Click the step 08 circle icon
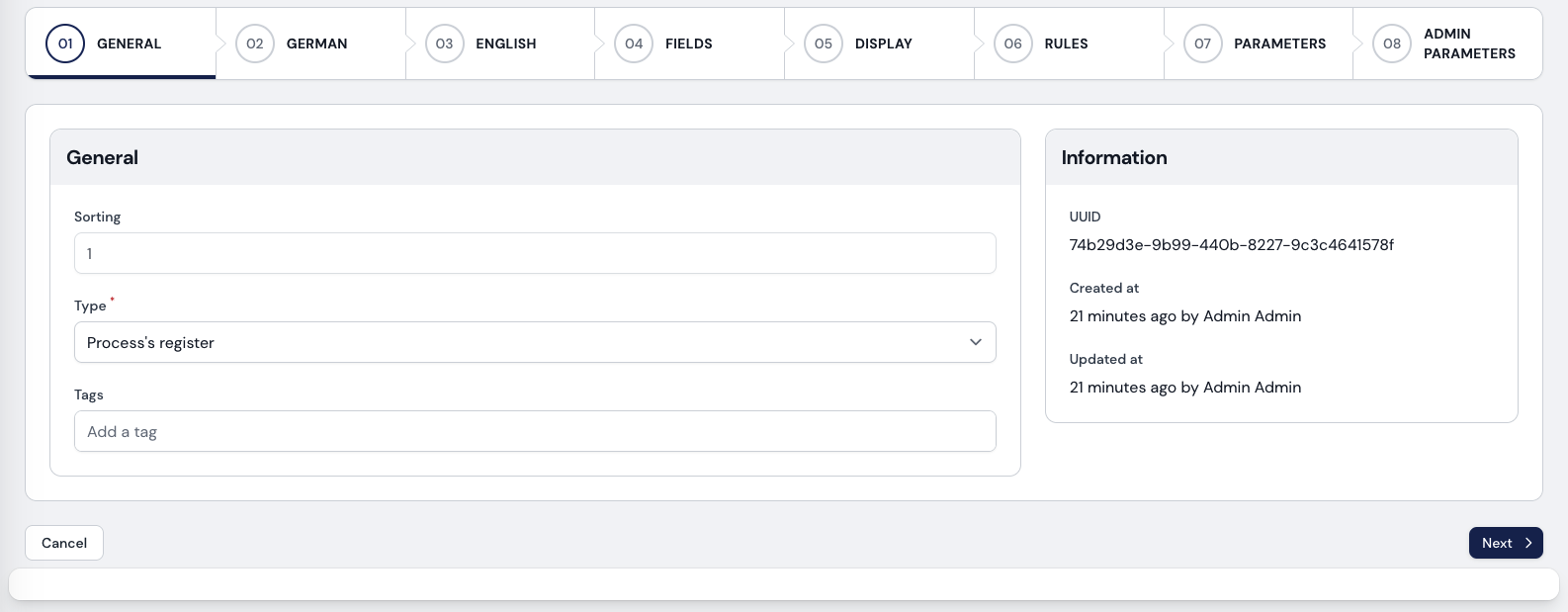Image resolution: width=1568 pixels, height=612 pixels. (x=1392, y=44)
